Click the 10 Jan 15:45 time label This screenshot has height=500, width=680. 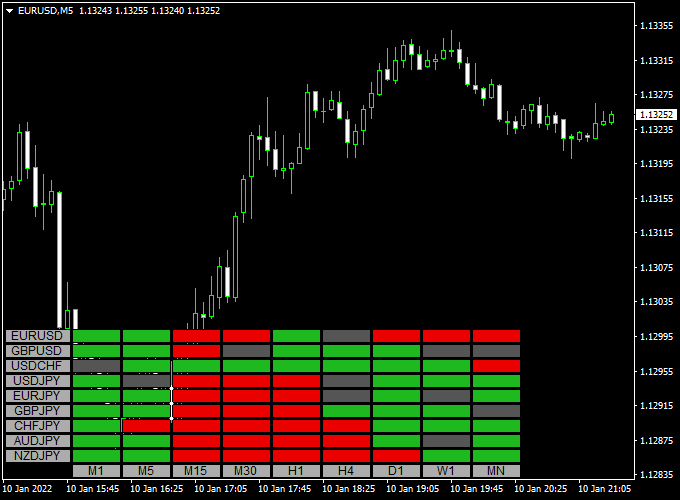(x=92, y=489)
